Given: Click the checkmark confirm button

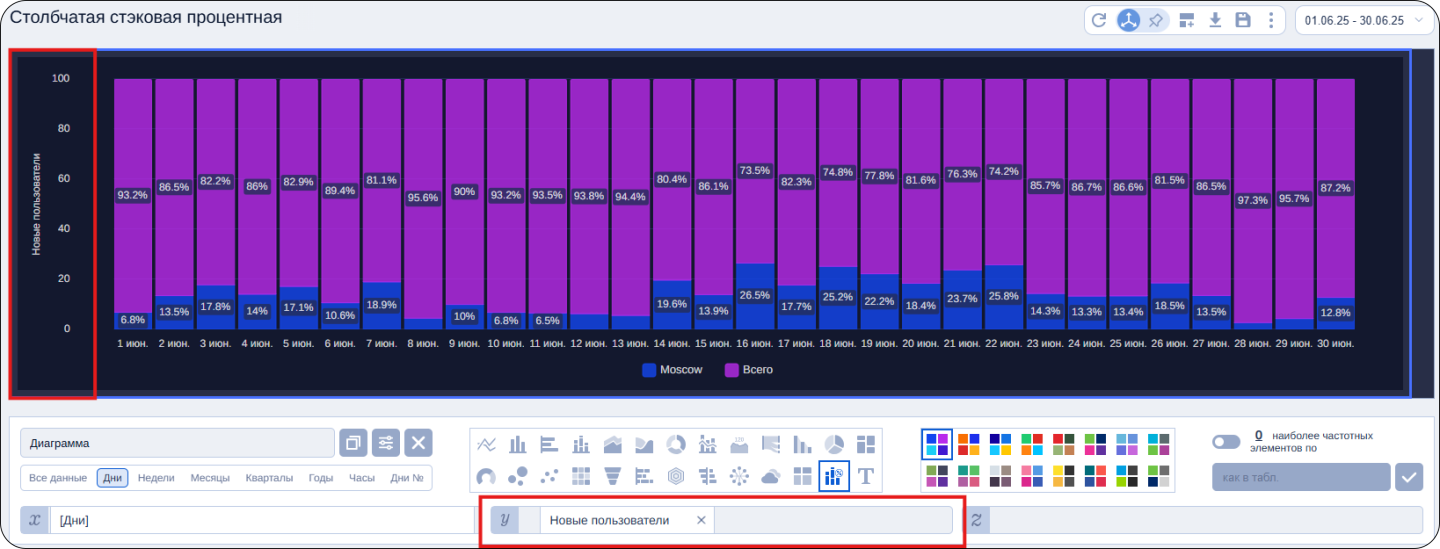Looking at the screenshot, I should (1410, 477).
